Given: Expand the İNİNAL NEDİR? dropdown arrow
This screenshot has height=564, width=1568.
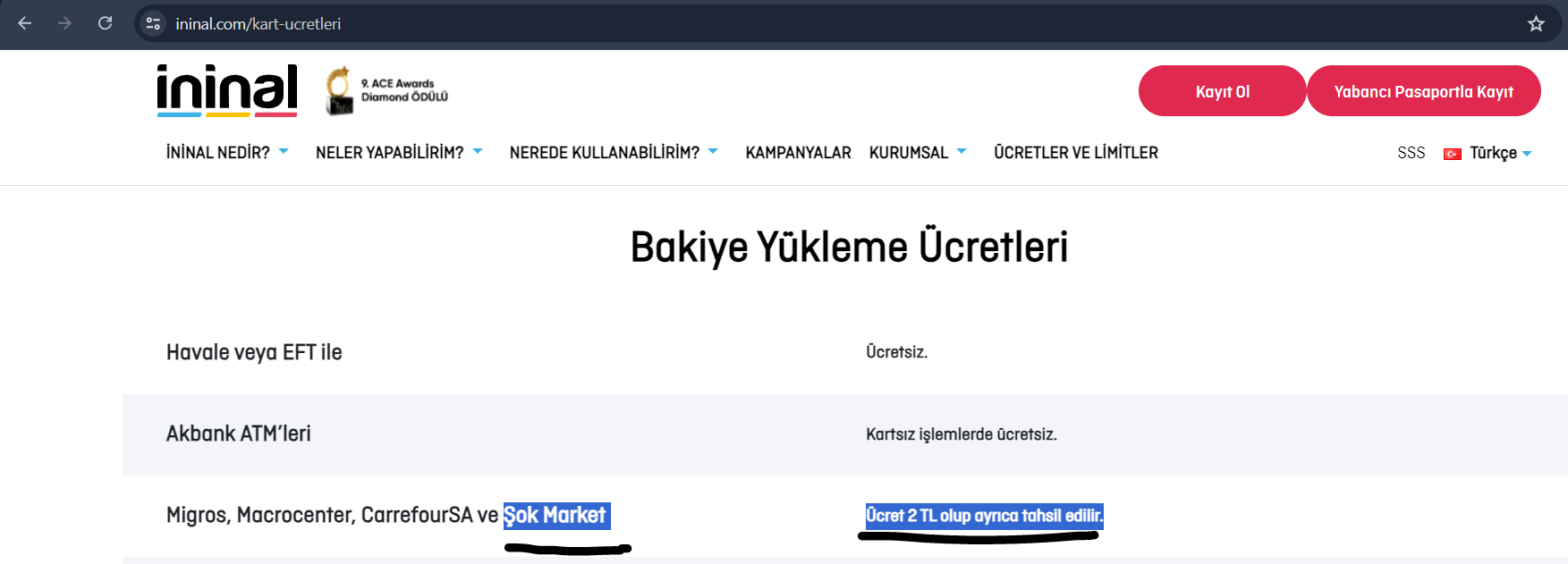Looking at the screenshot, I should (284, 152).
